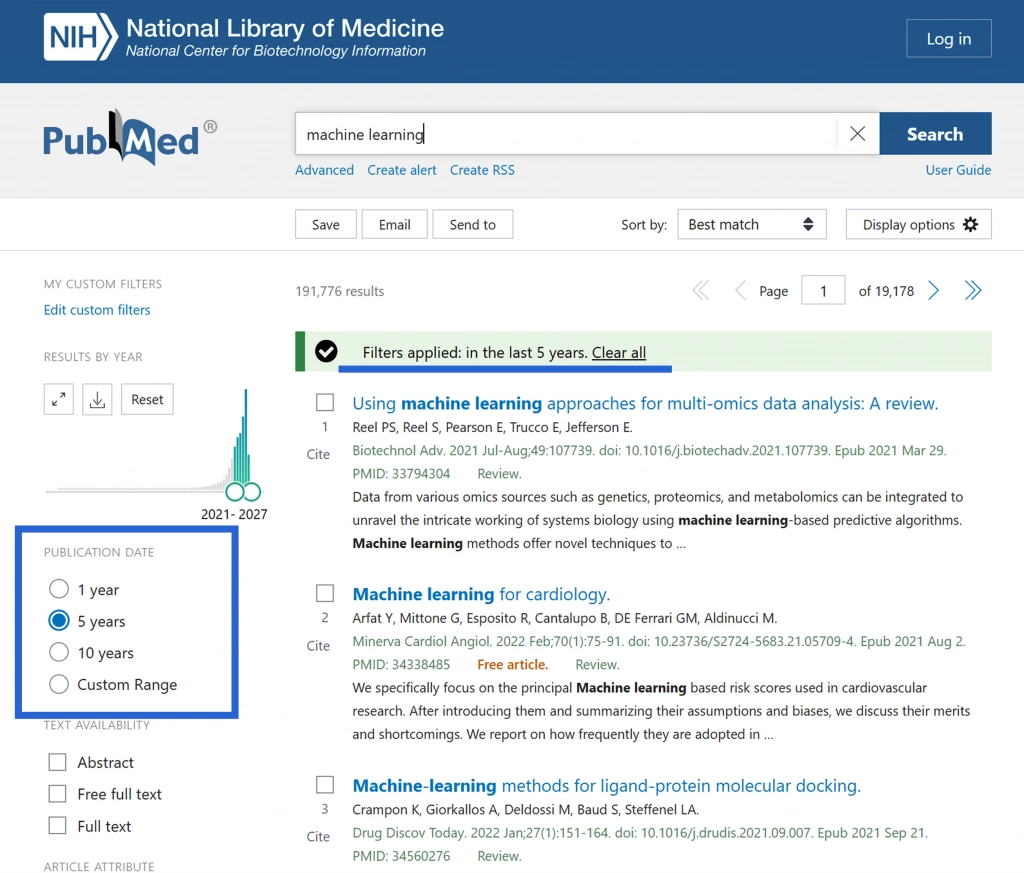Click the 2021-2027 year range label

click(234, 514)
